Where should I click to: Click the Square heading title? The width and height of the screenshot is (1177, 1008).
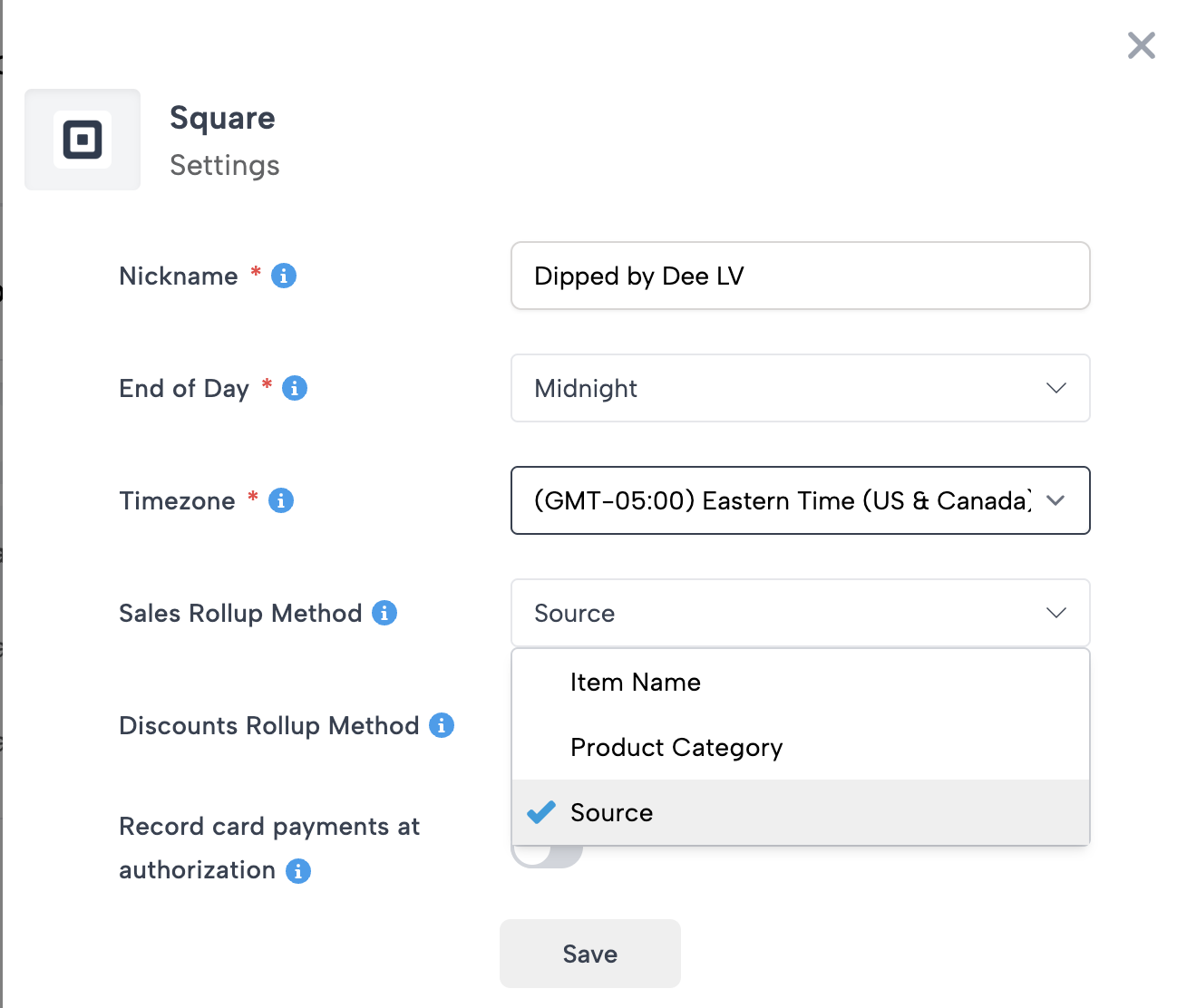[222, 118]
